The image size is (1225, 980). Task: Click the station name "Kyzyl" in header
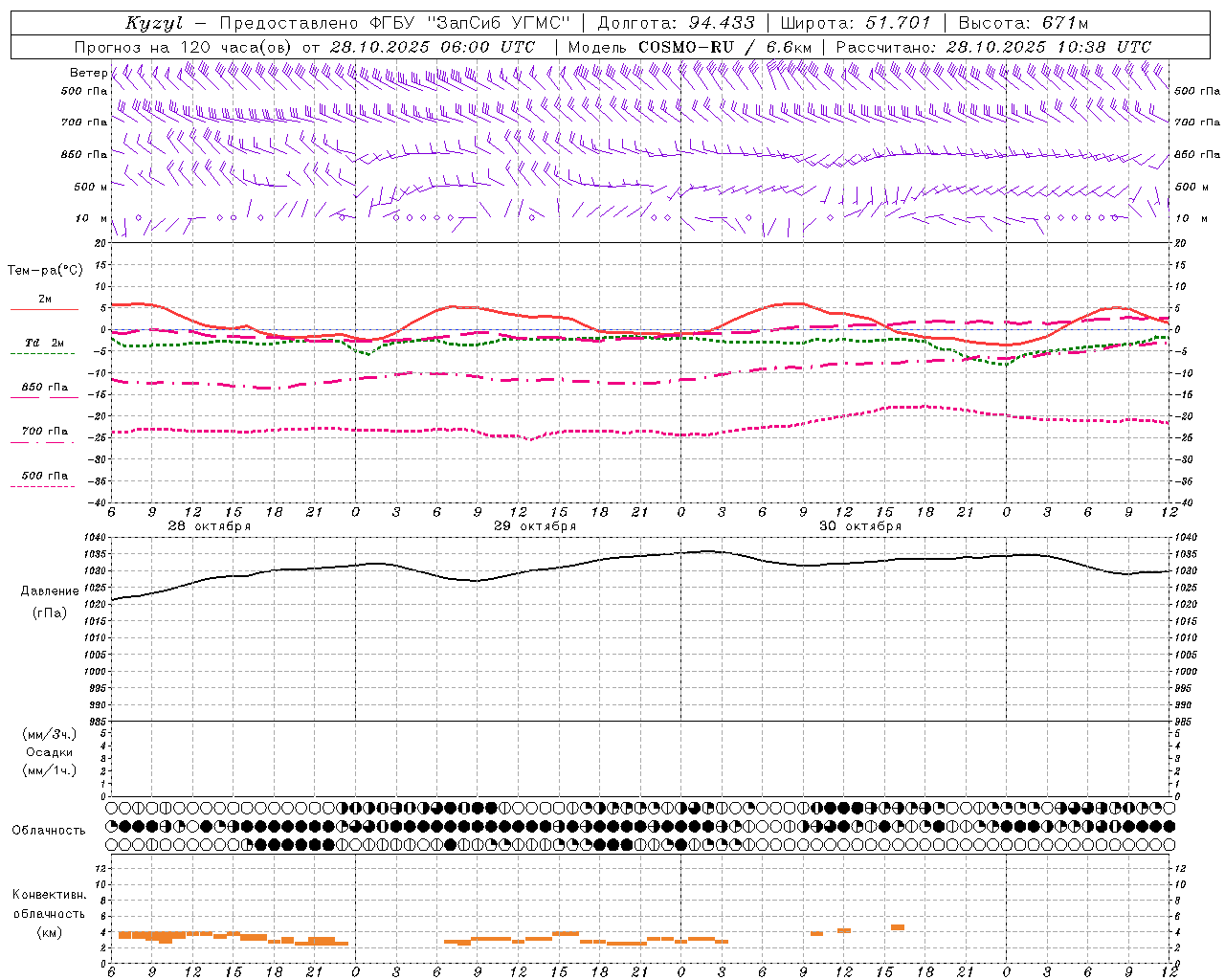point(154,23)
